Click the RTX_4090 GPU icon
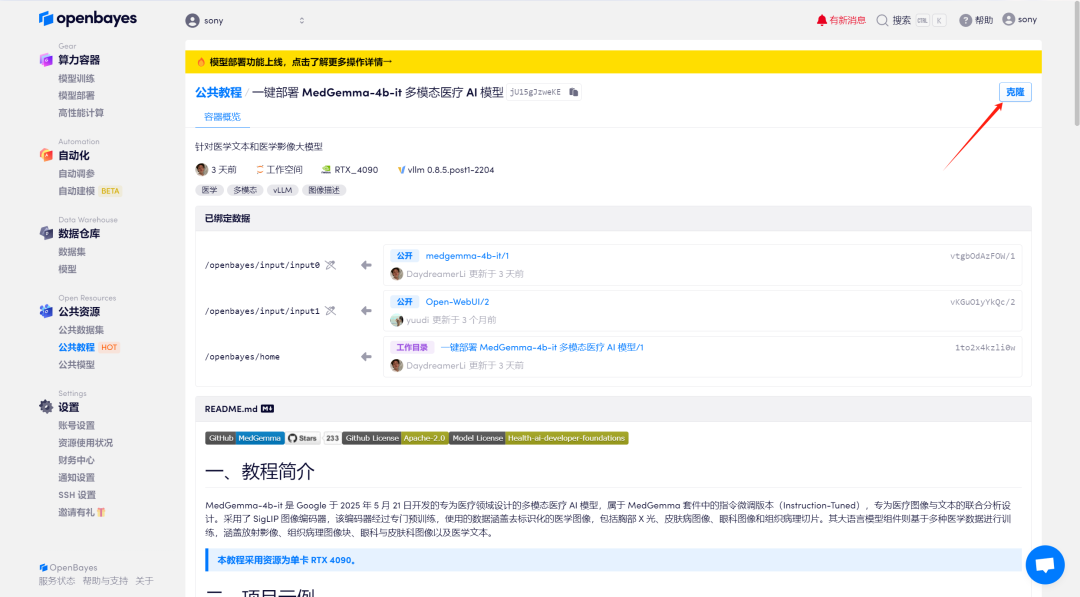Screen dimensions: 1080x597 click(x=326, y=170)
